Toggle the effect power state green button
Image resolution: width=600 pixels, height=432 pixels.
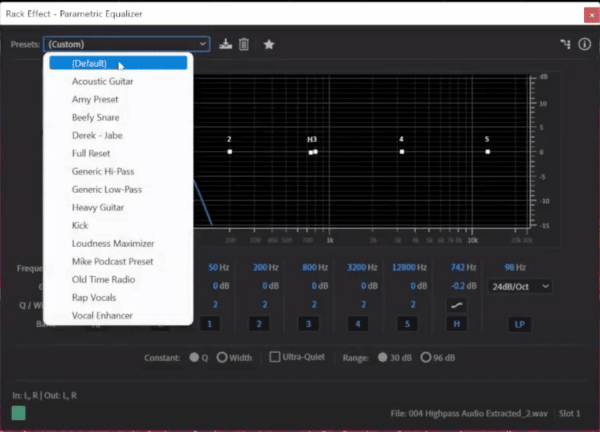18,413
